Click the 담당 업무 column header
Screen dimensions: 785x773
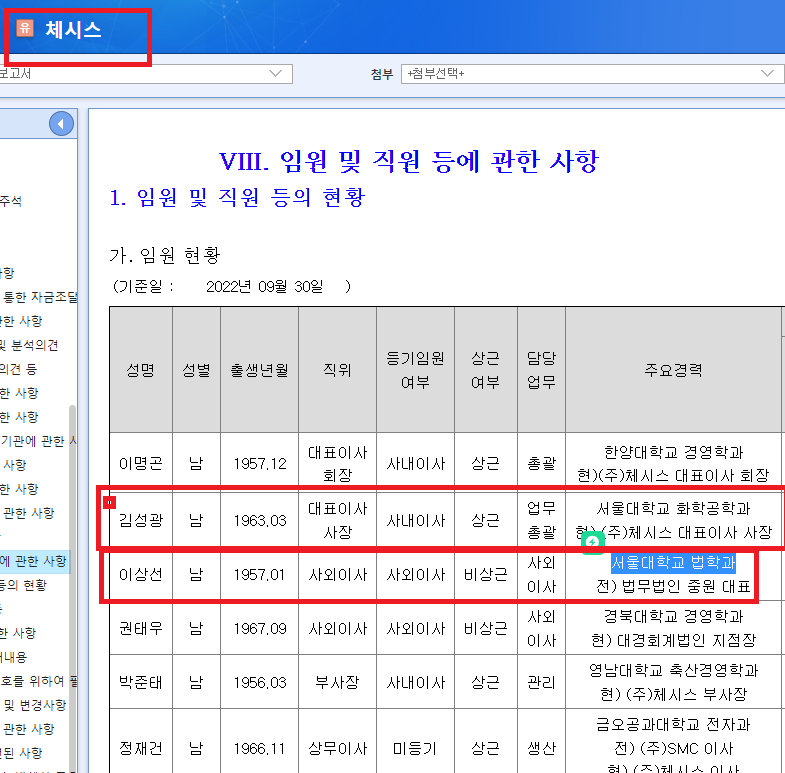tap(542, 369)
